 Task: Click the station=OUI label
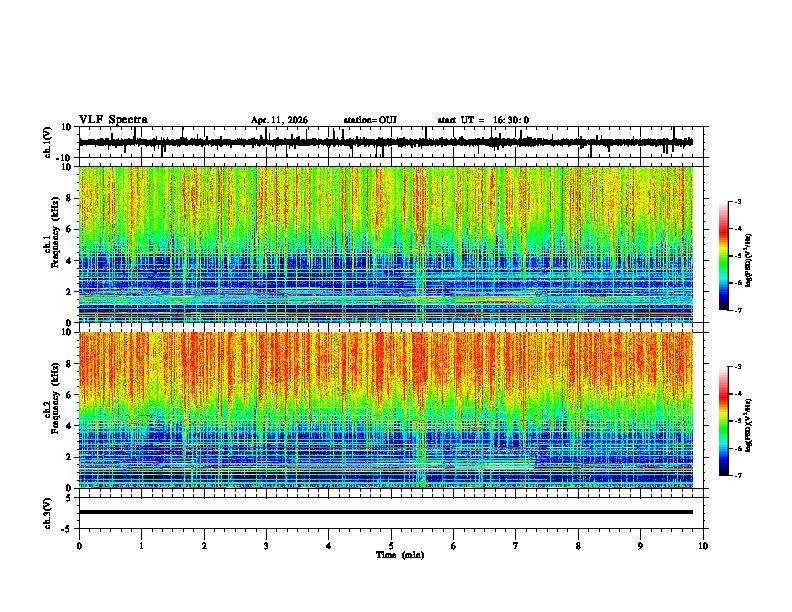coord(370,120)
